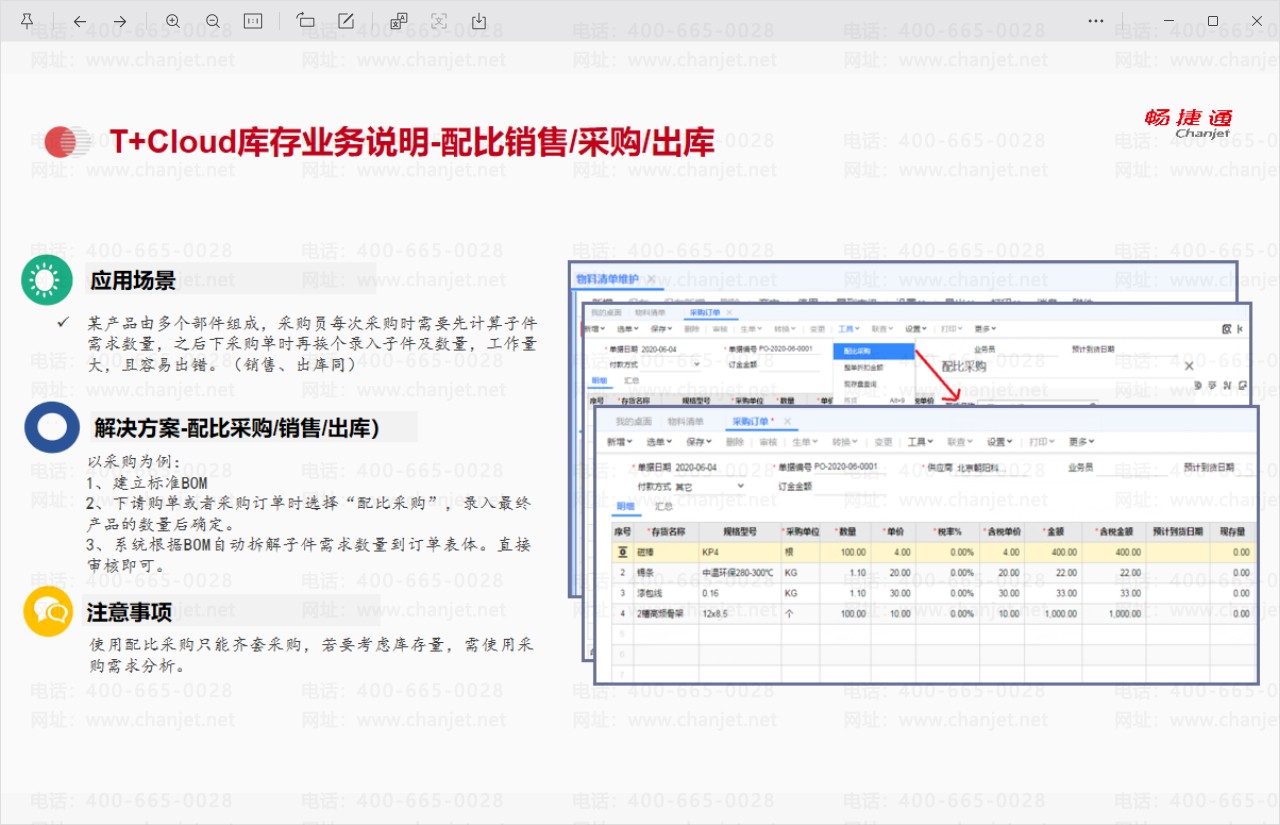Click the 应用场景 heading text
Image resolution: width=1280 pixels, height=825 pixels.
pos(133,281)
